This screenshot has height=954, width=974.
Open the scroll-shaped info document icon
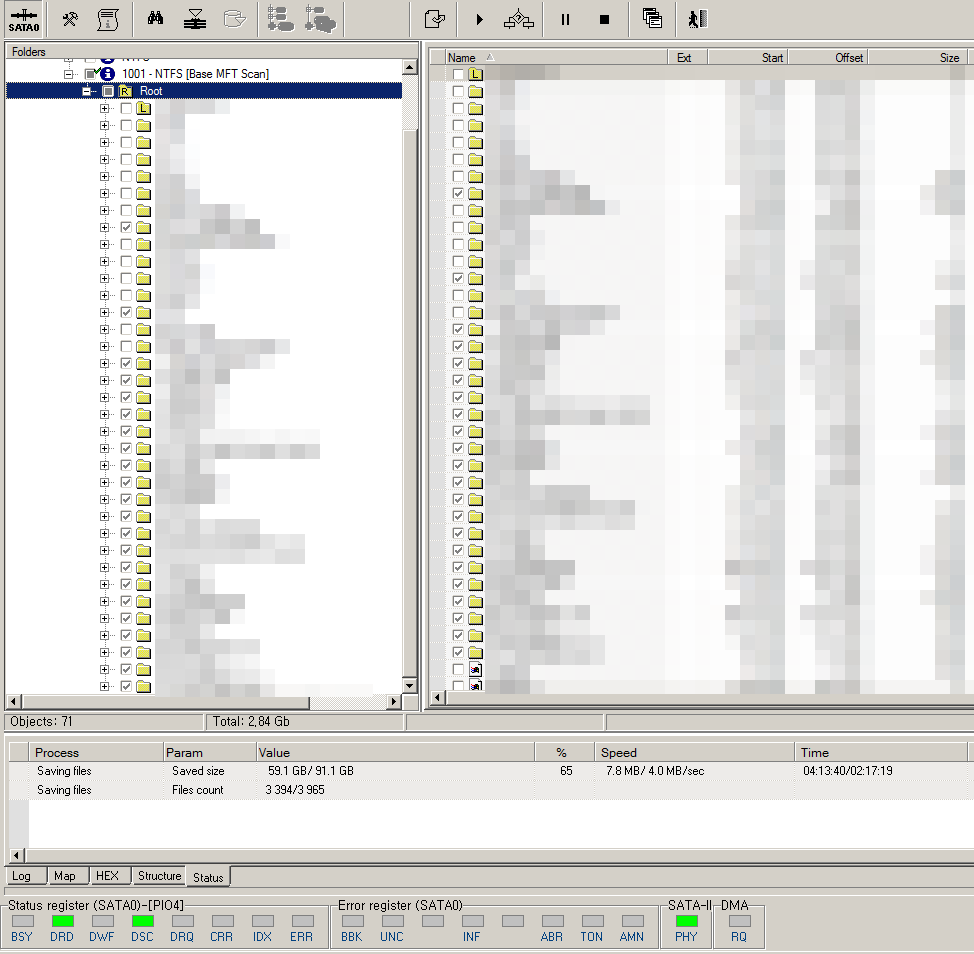108,20
